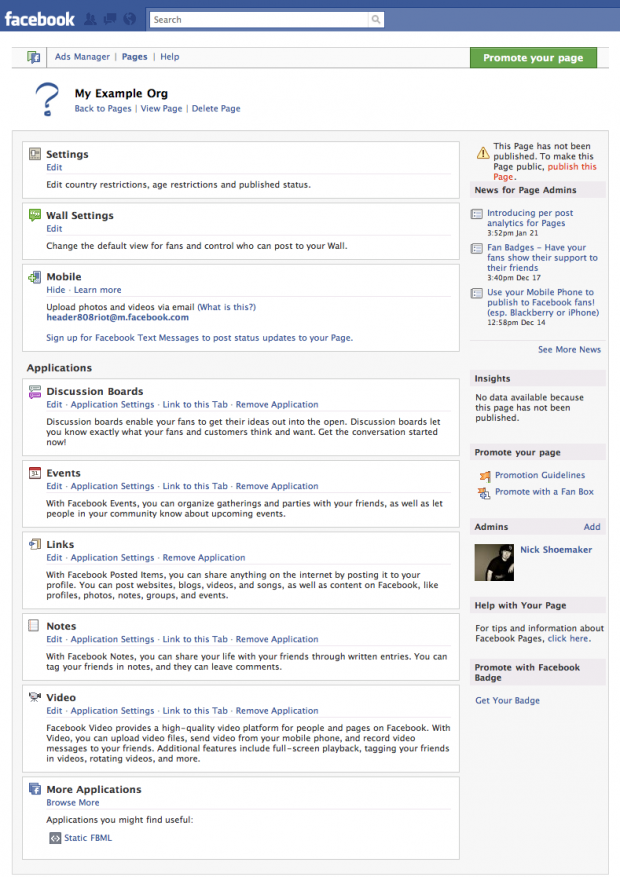Edit the Notes application
620x877 pixels.
[54, 639]
